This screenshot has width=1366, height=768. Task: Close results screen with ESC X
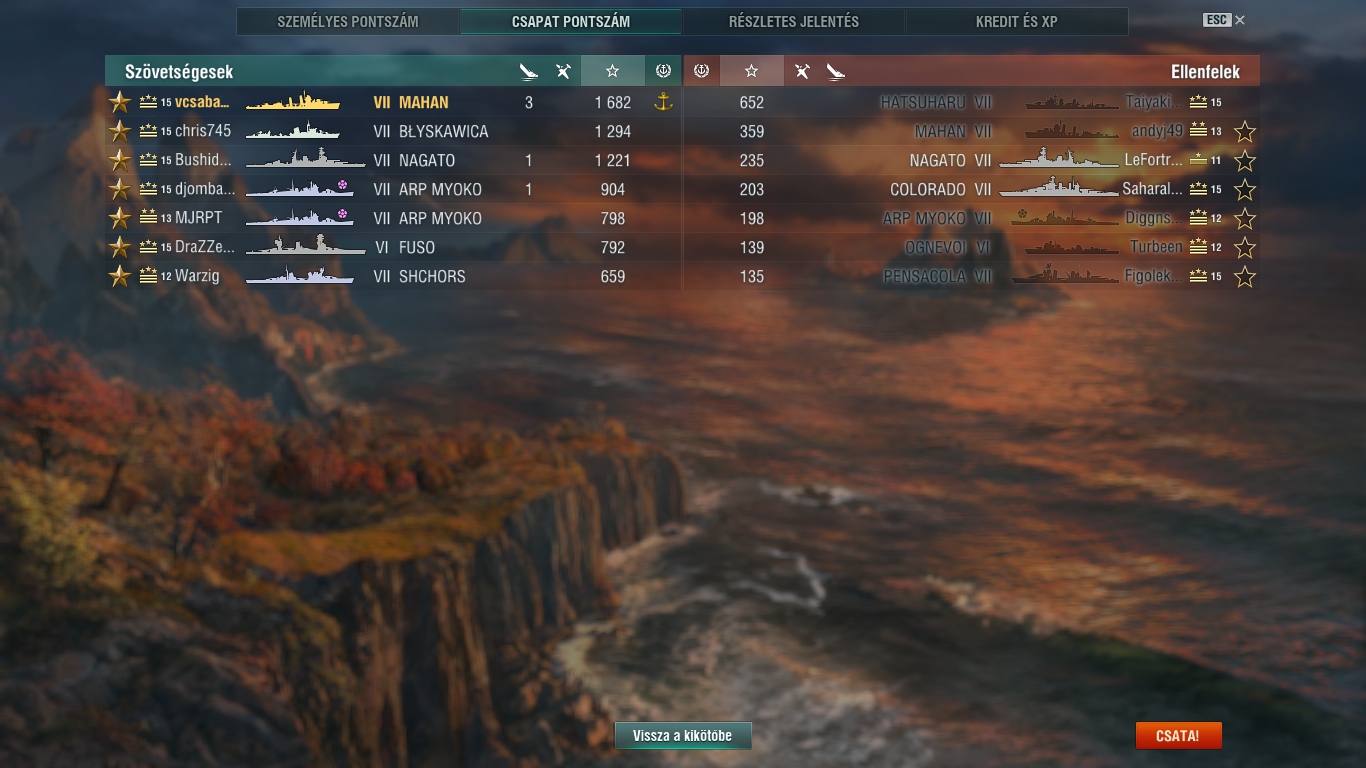[x=1225, y=20]
